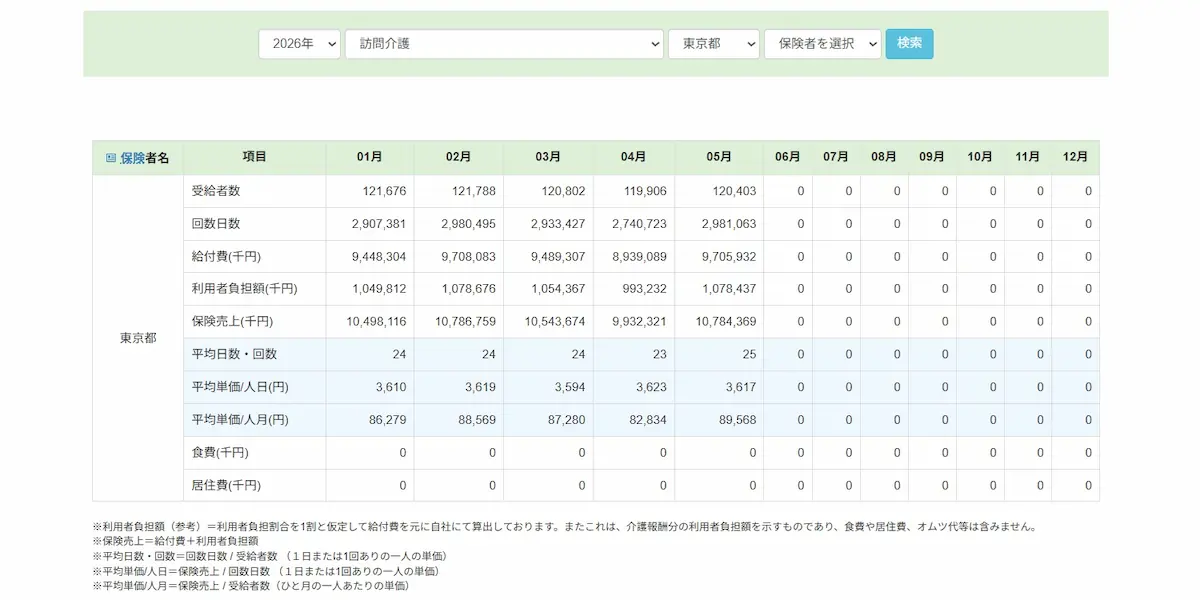1200x600 pixels.
Task: Click the value 121,788 in 受給者数
Action: point(474,191)
